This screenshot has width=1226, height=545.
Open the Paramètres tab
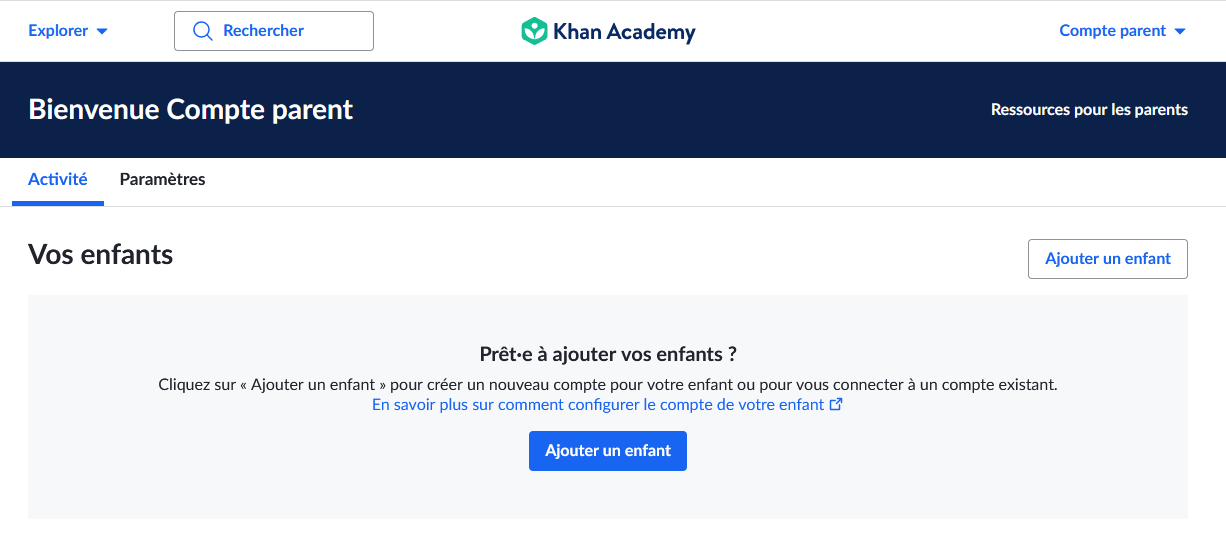[x=162, y=180]
